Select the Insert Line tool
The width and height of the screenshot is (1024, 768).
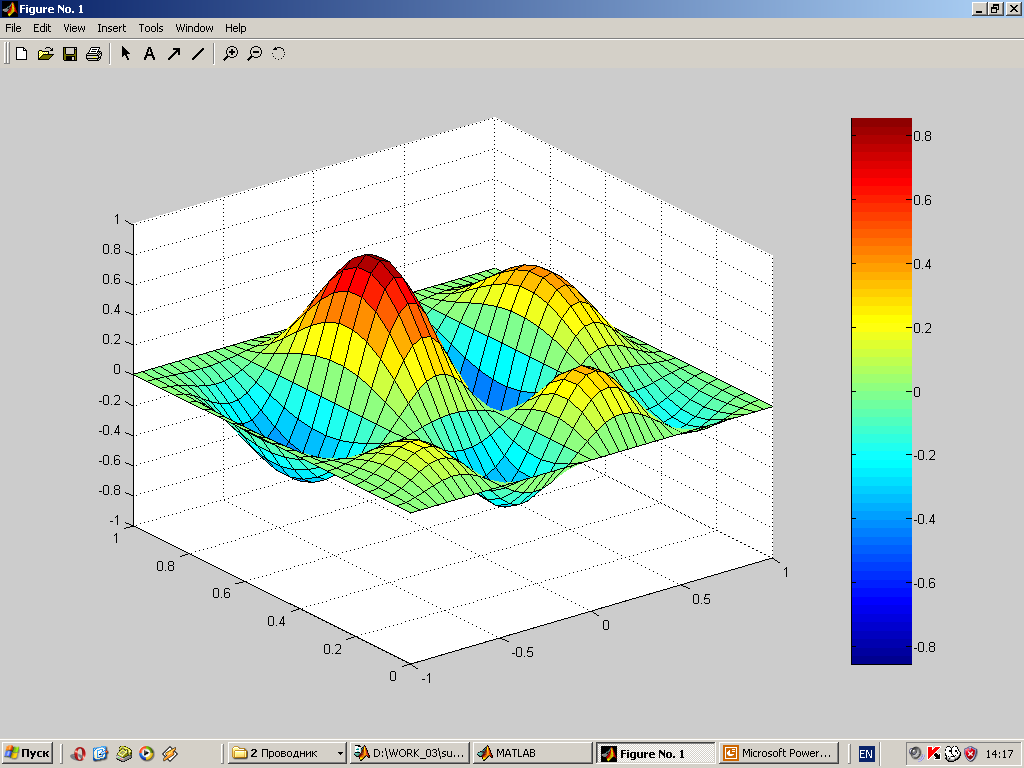[198, 54]
